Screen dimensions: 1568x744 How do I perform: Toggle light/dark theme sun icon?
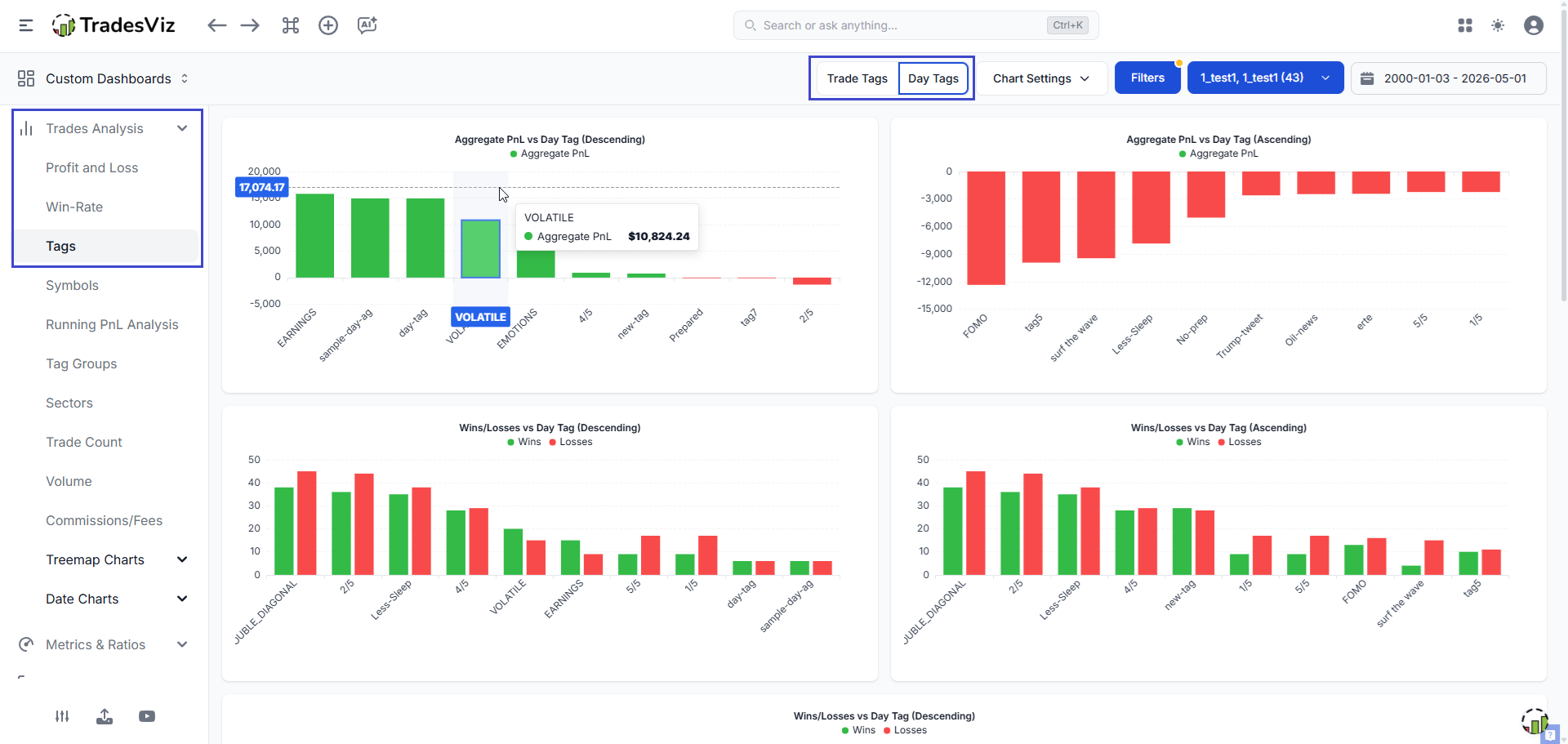pos(1498,25)
